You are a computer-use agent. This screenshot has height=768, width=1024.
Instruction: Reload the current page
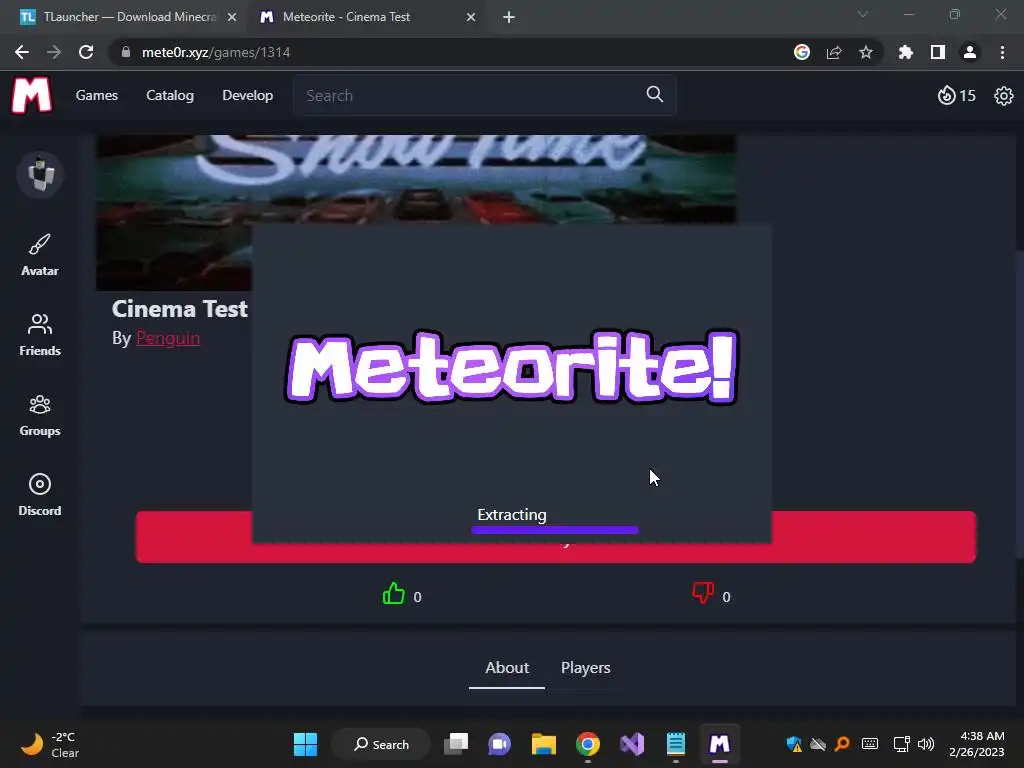86,52
